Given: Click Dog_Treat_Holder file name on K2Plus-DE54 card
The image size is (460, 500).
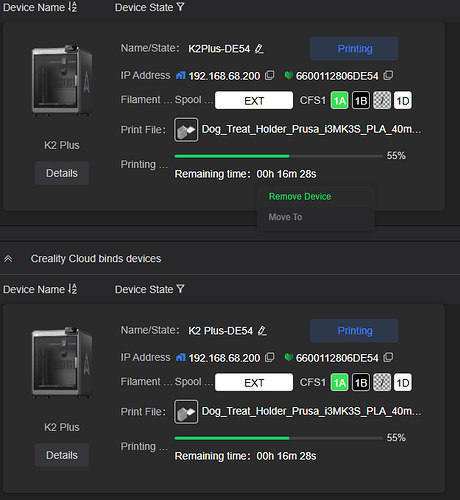Looking at the screenshot, I should pyautogui.click(x=311, y=129).
